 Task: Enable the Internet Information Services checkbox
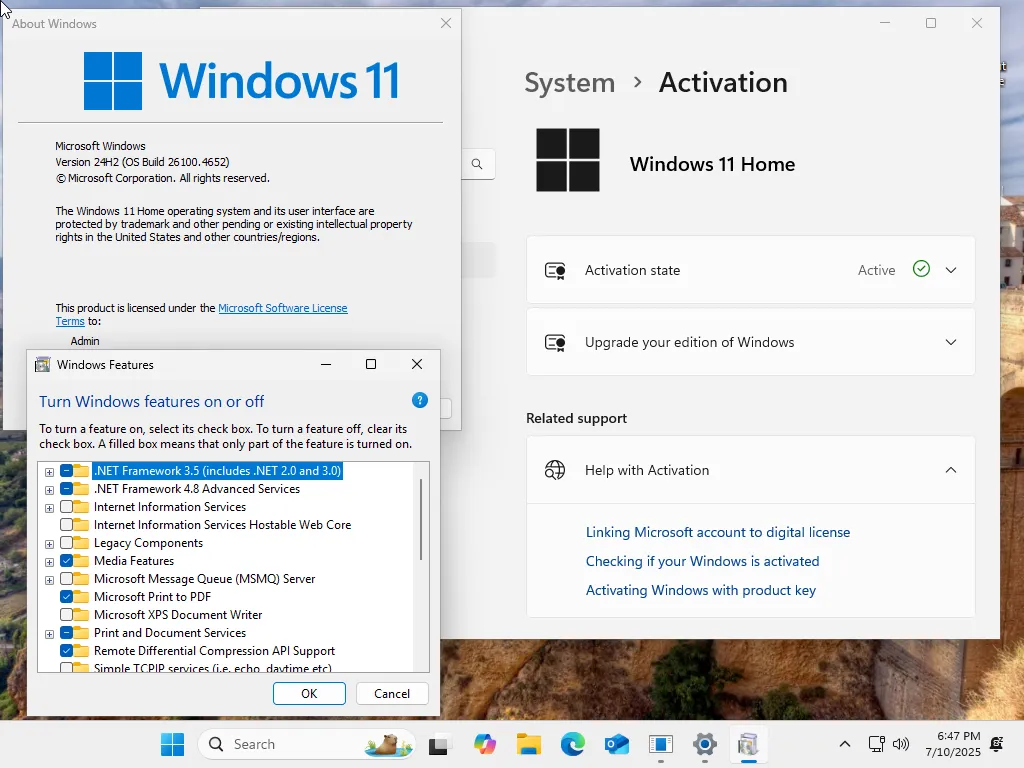(67, 507)
